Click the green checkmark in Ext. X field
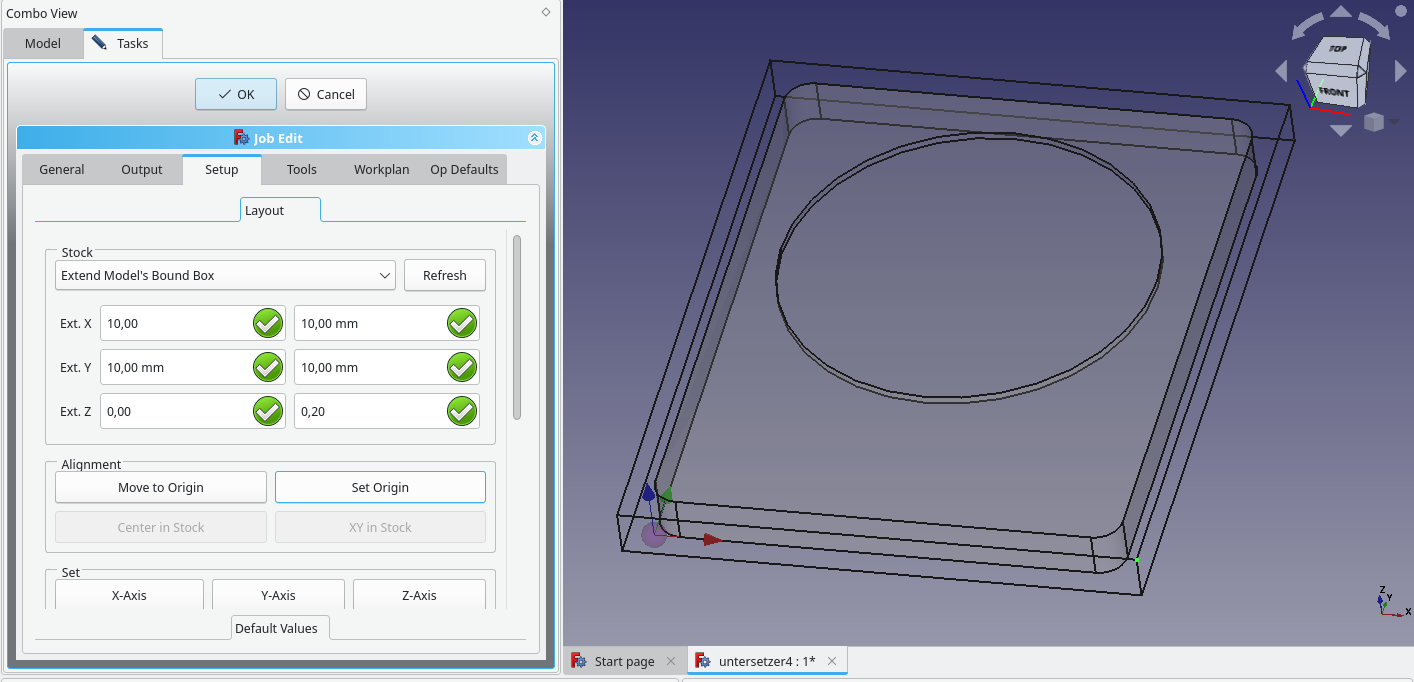Screen dimensions: 1414x682 [267, 324]
